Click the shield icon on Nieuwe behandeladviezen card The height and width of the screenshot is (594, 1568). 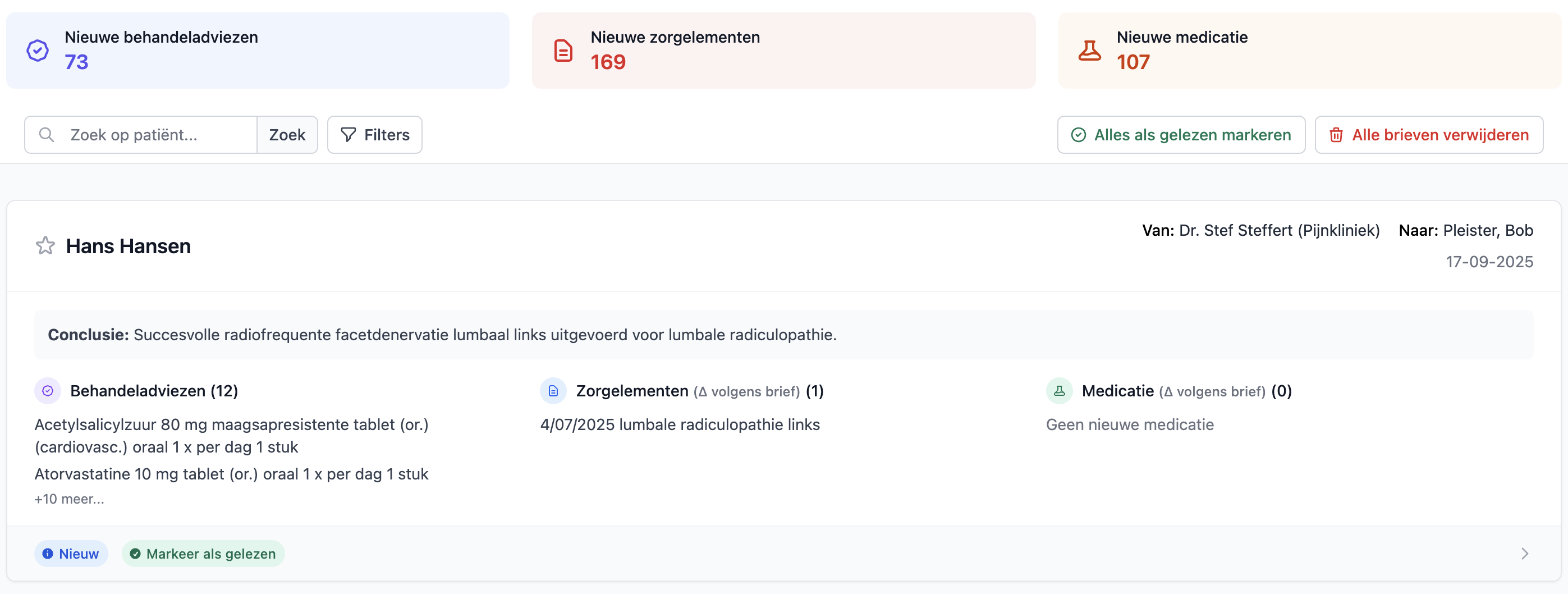point(36,50)
